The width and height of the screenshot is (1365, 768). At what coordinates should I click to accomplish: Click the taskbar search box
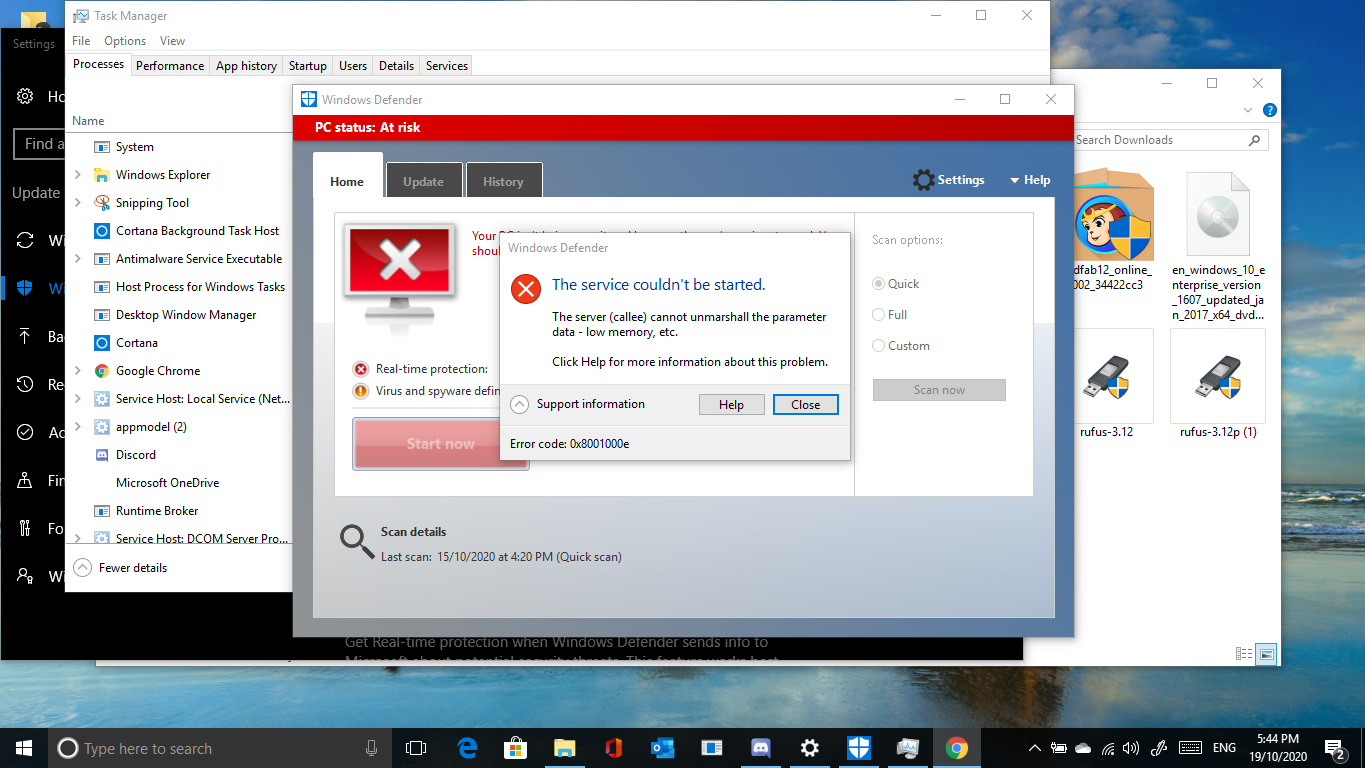[222, 748]
